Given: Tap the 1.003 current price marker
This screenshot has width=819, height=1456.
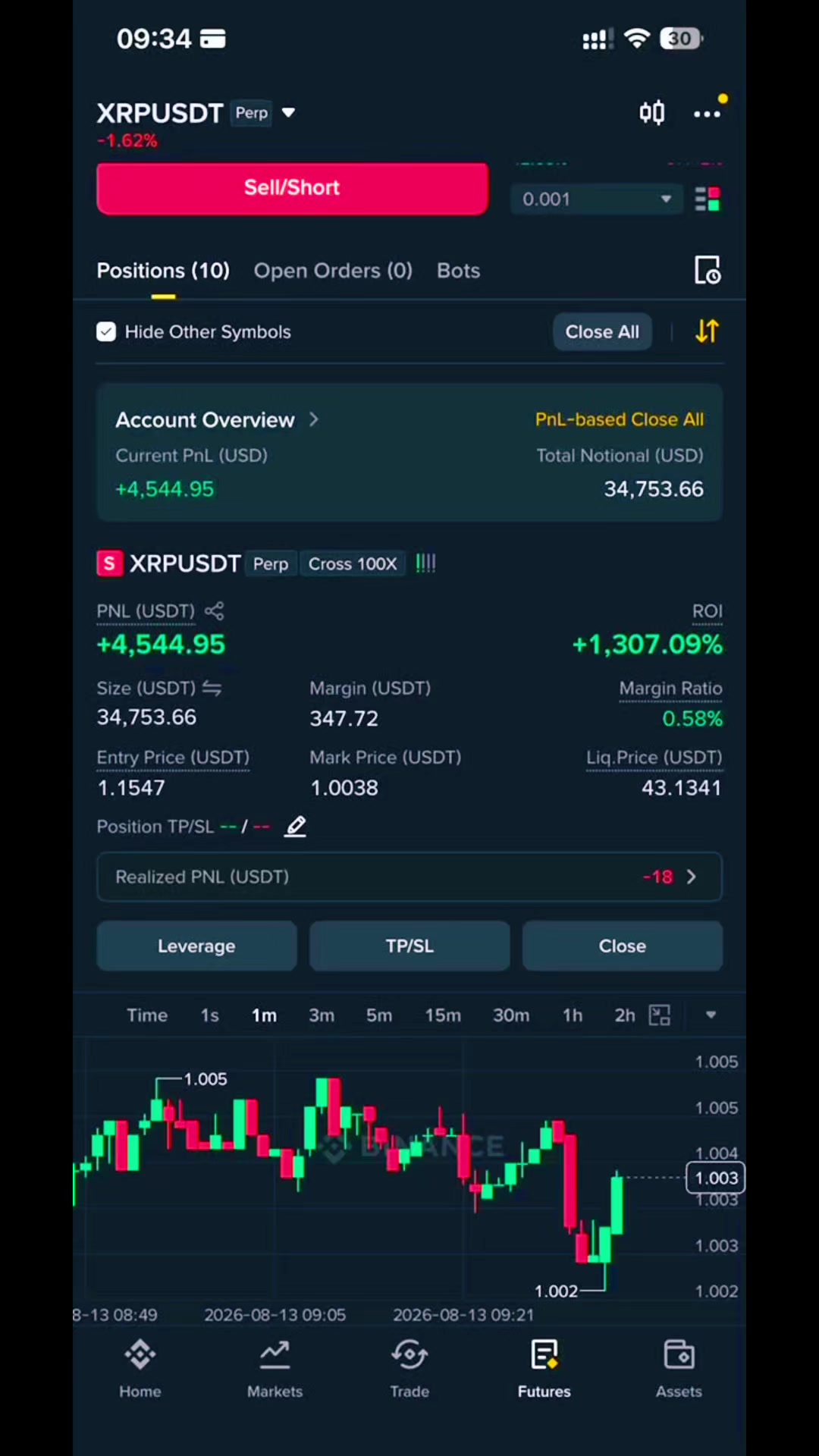Looking at the screenshot, I should [x=715, y=1178].
